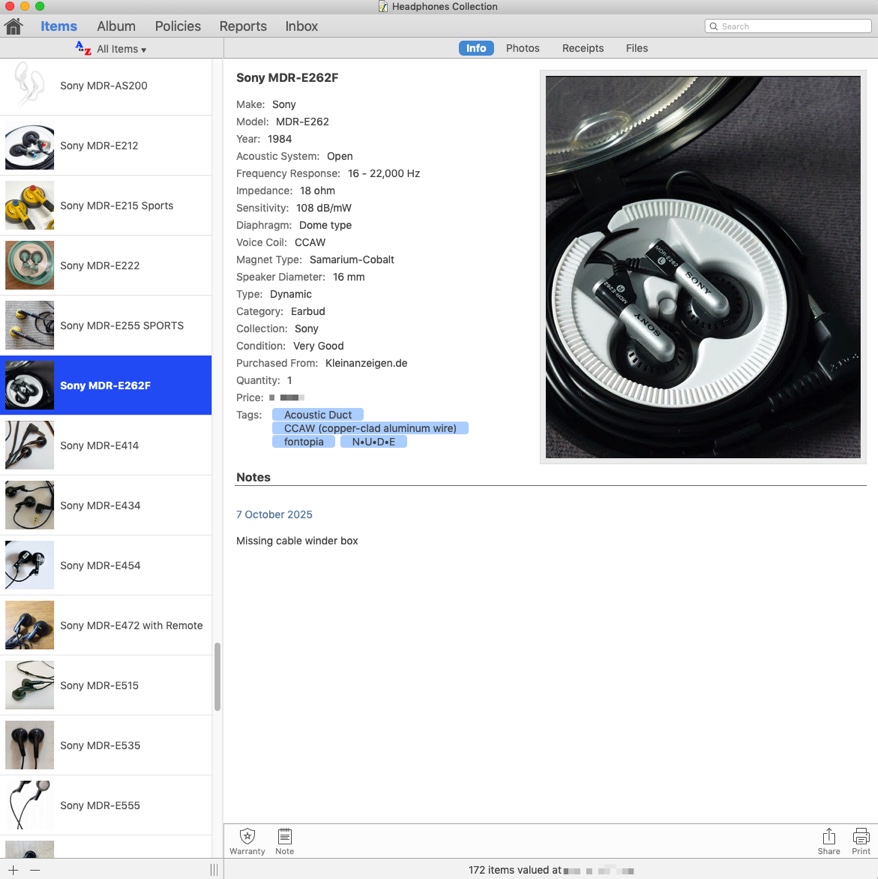Switch to the Items section
Viewport: 878px width, 879px height.
59,26
